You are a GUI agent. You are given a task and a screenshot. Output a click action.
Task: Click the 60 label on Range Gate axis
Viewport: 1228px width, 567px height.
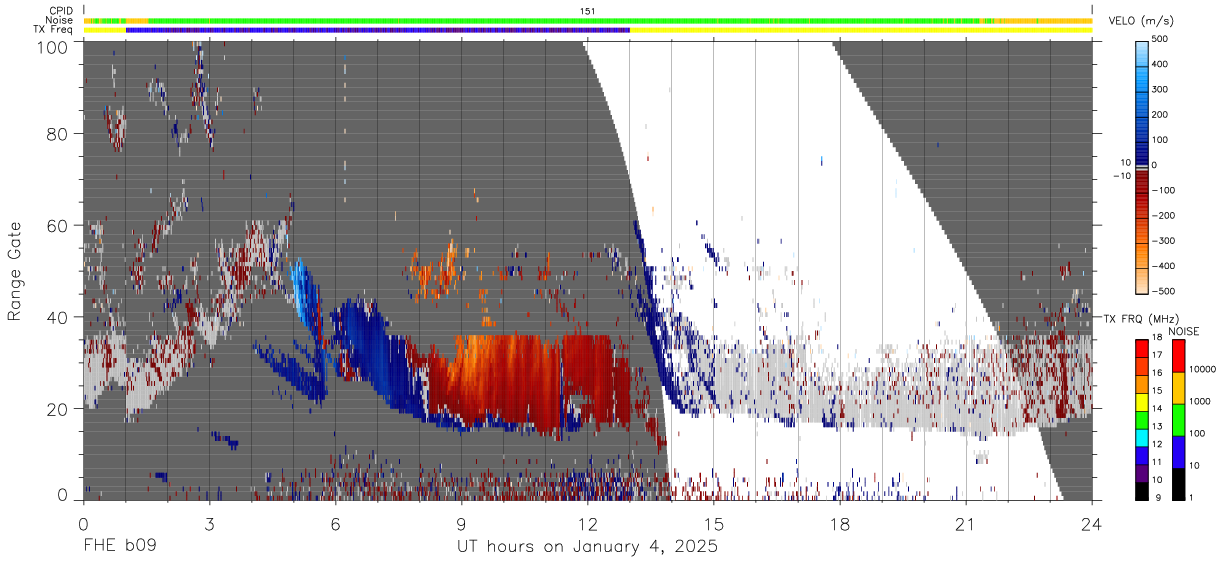click(x=56, y=226)
